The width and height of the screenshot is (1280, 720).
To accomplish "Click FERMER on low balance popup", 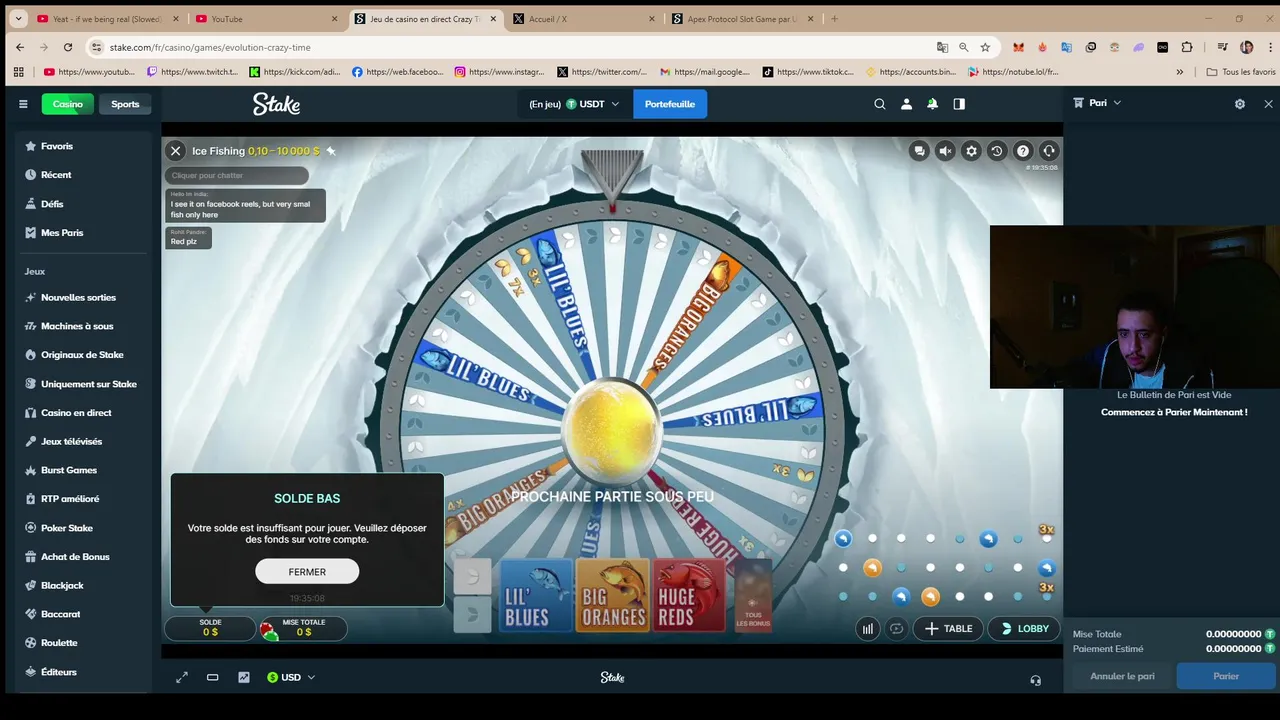I will (307, 572).
